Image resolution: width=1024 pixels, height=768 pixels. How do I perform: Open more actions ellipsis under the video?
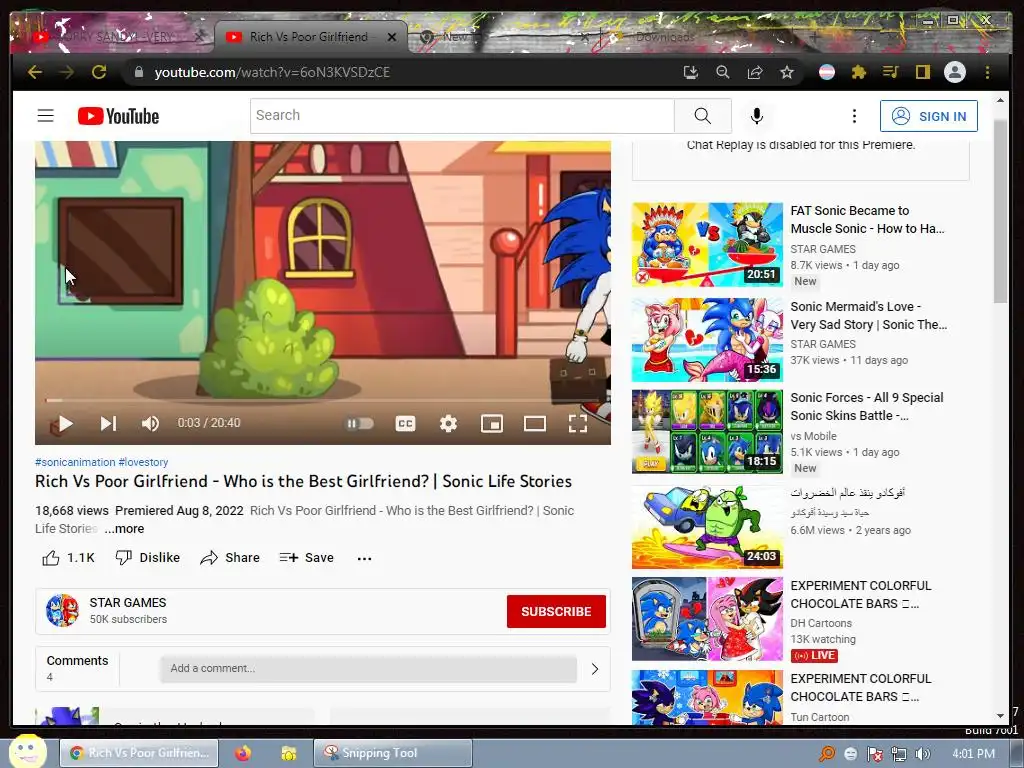[x=364, y=558]
